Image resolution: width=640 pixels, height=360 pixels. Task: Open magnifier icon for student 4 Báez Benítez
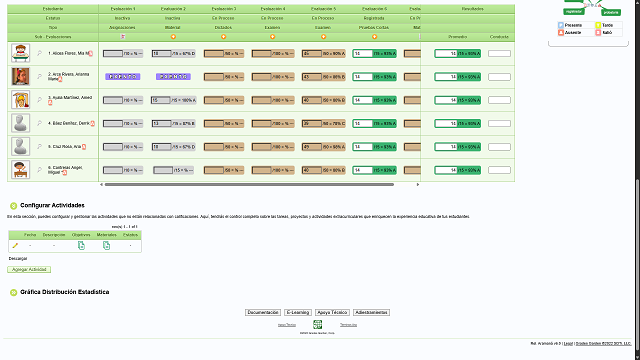pyautogui.click(x=39, y=123)
